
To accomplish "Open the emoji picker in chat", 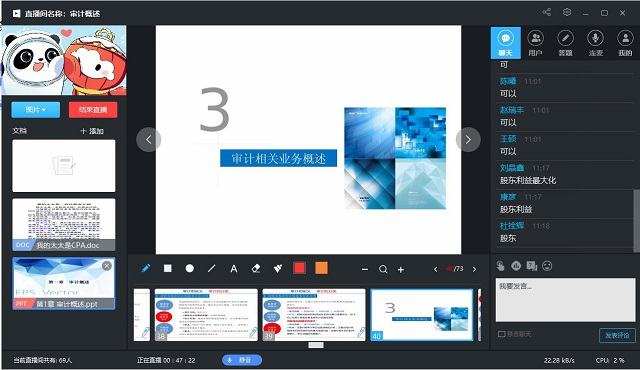I will click(x=547, y=266).
